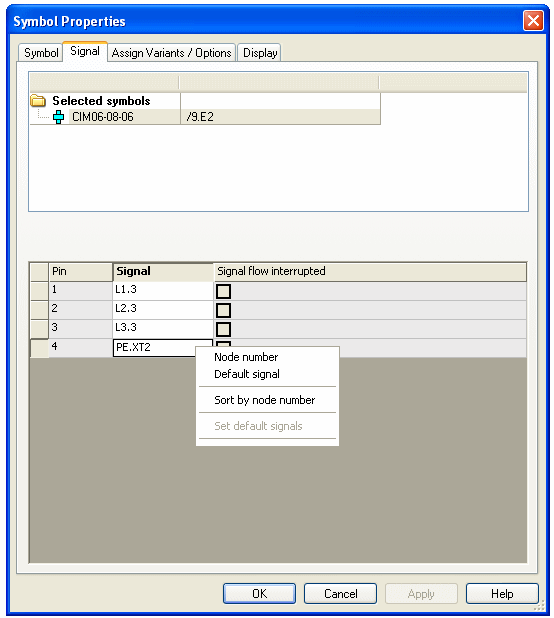Image resolution: width=554 pixels, height=618 pixels.
Task: Click the Signal column header
Action: [x=163, y=272]
